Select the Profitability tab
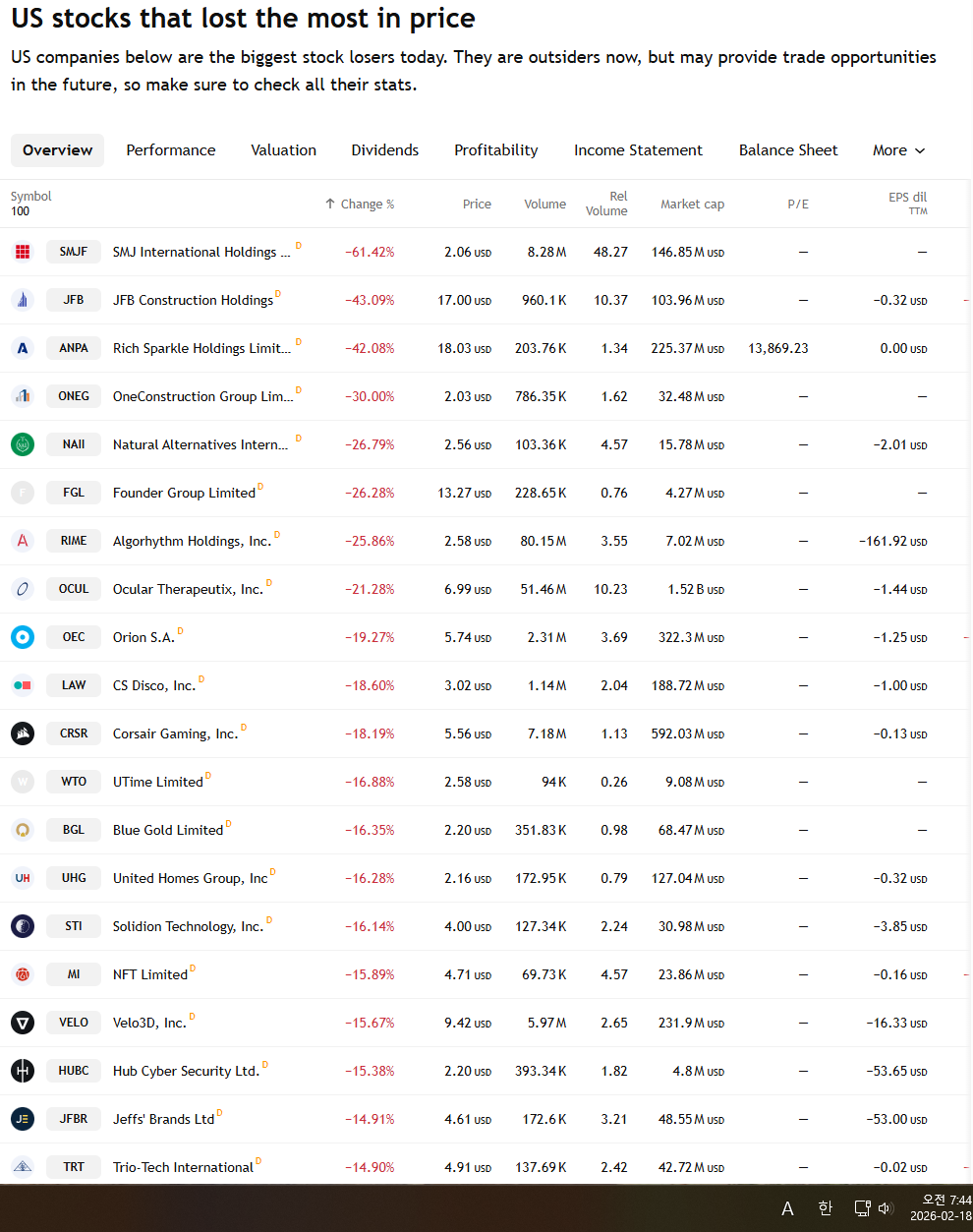This screenshot has height=1232, width=973. 496,150
